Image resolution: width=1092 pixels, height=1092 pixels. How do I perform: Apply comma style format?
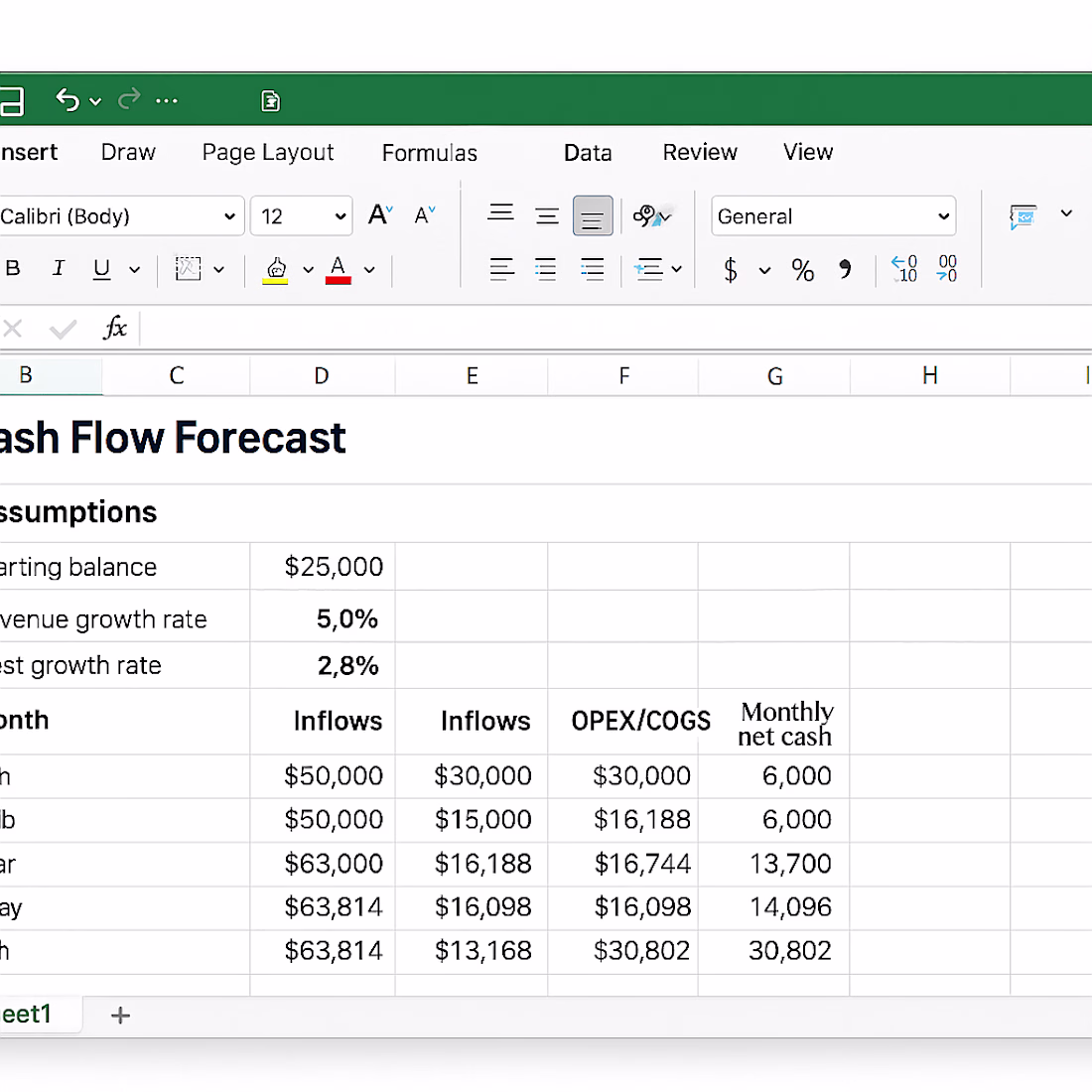tap(845, 269)
